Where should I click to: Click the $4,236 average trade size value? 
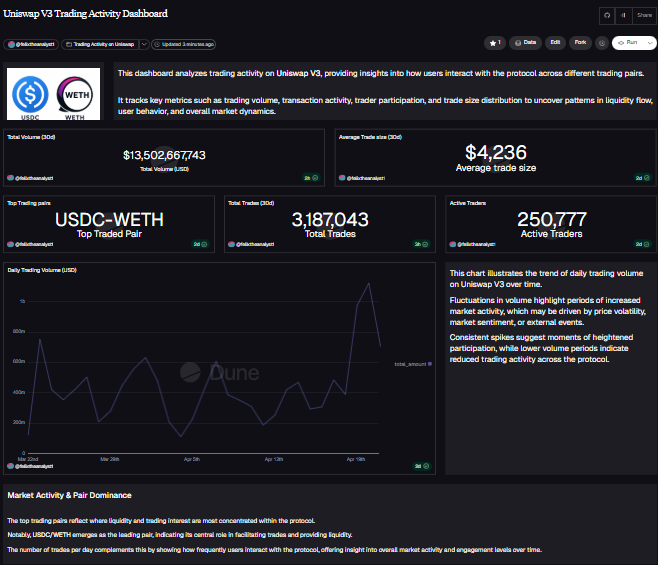pos(496,152)
